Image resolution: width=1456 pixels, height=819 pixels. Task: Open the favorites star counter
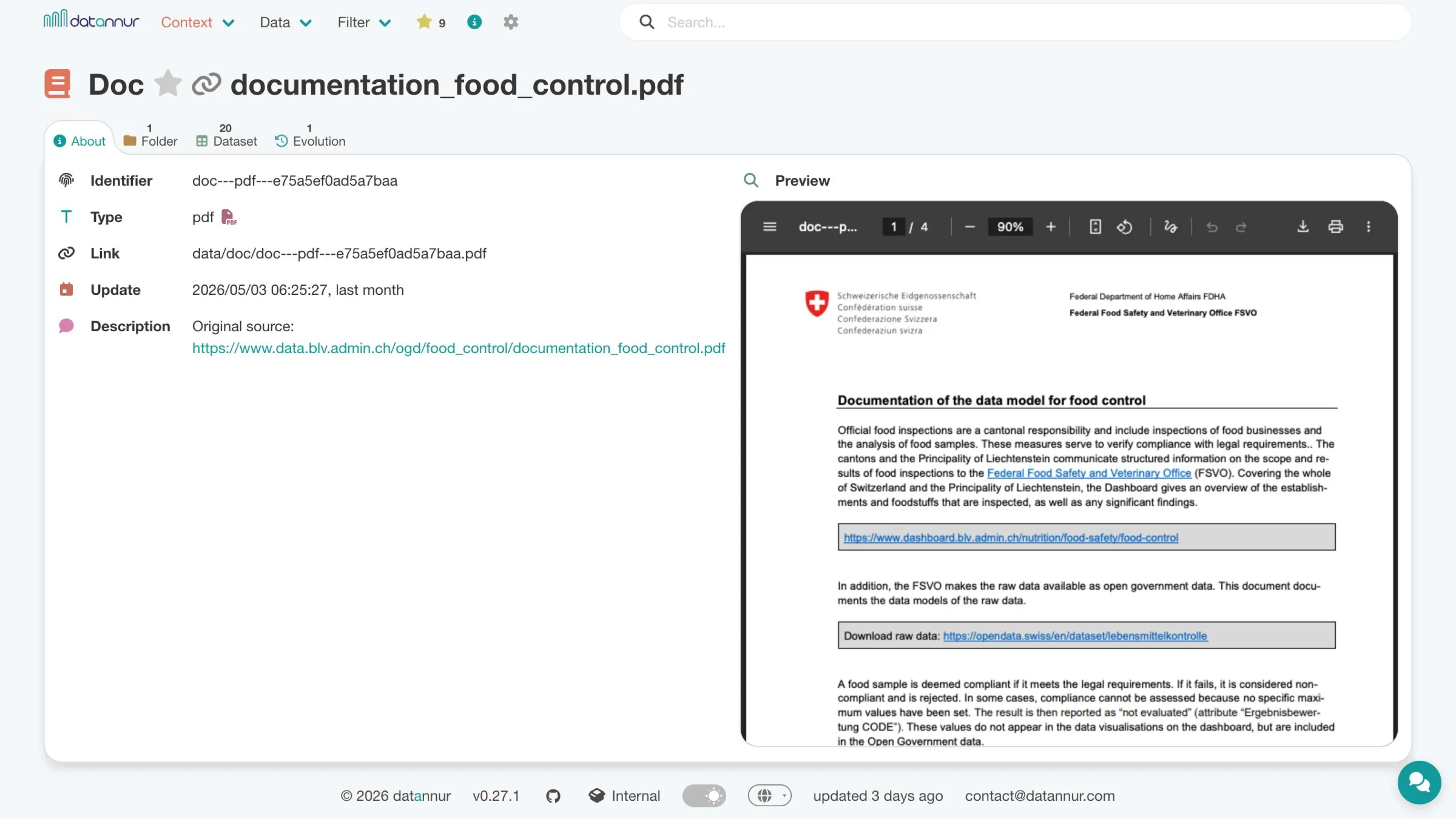click(431, 22)
